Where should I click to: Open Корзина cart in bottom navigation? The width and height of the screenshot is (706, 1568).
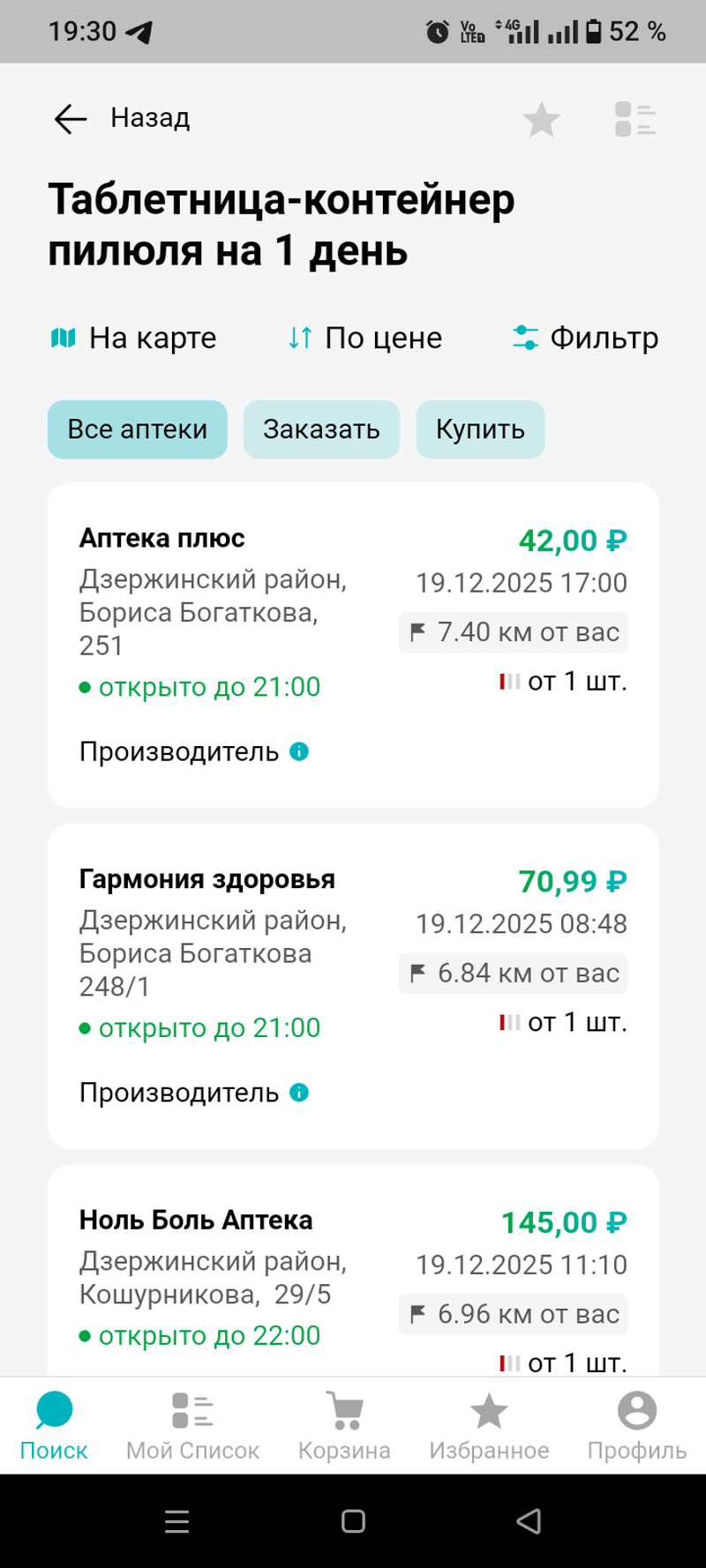pos(344,1424)
